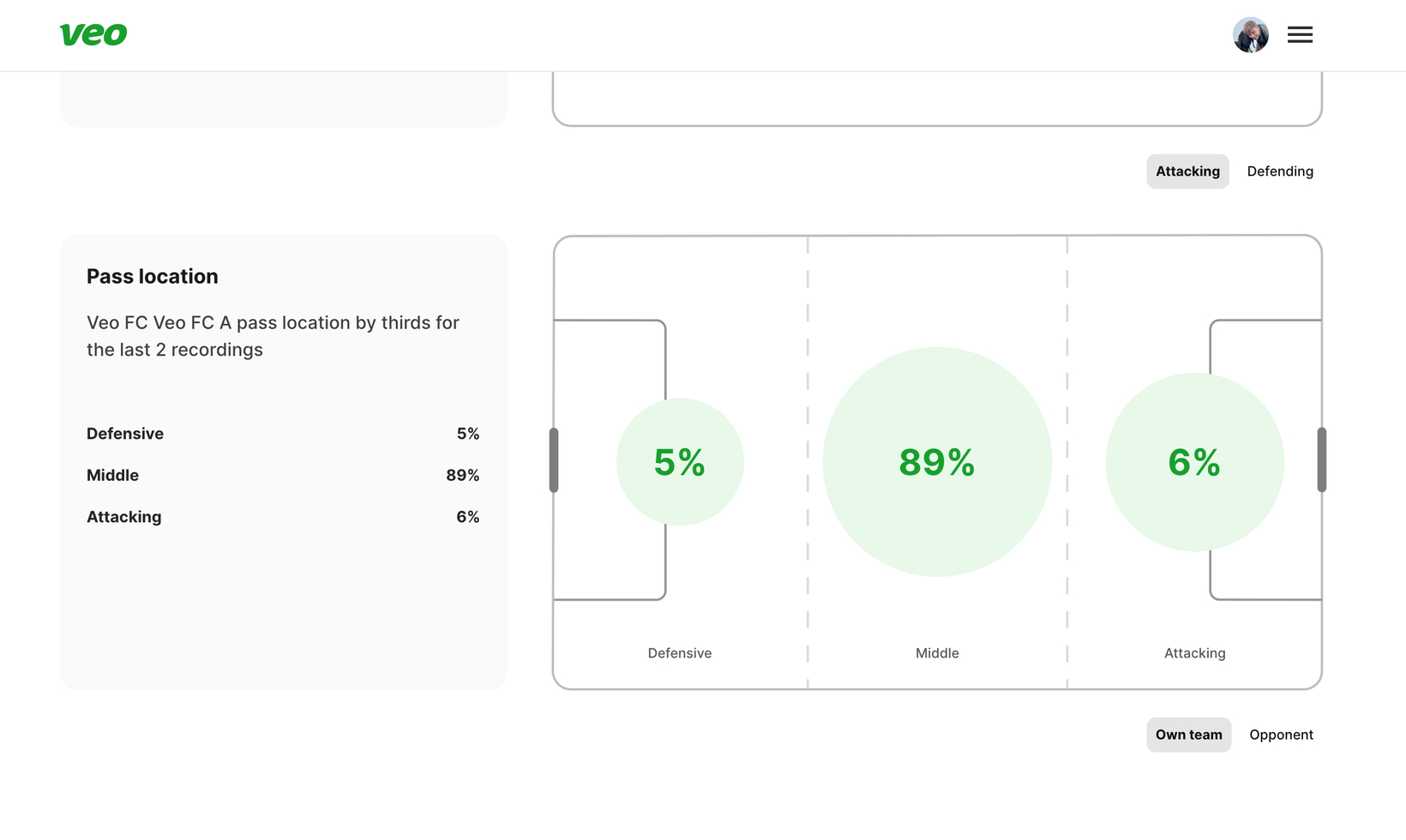Select Own team toggle
The height and width of the screenshot is (840, 1406).
point(1188,735)
